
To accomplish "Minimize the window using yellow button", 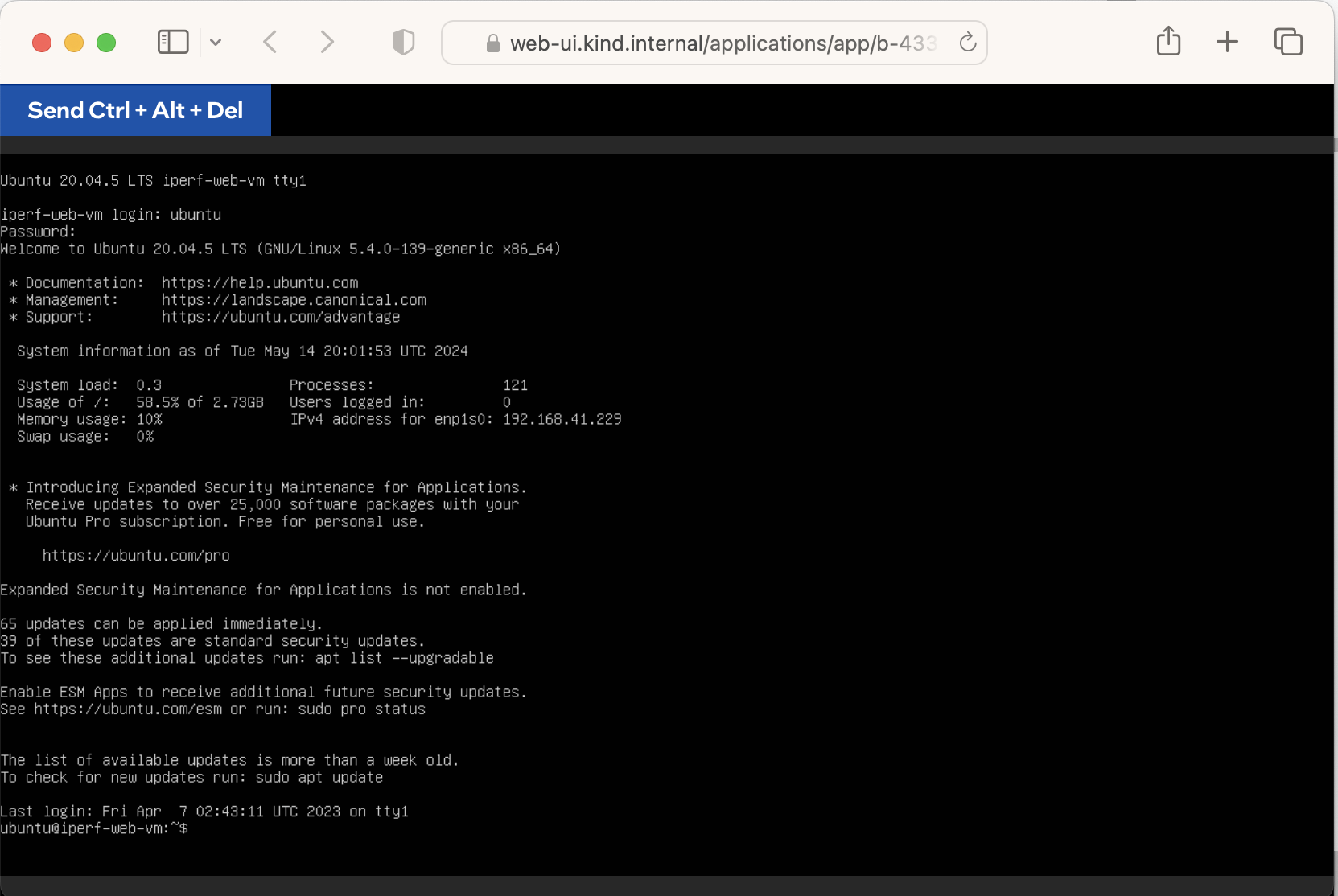I will tap(74, 43).
